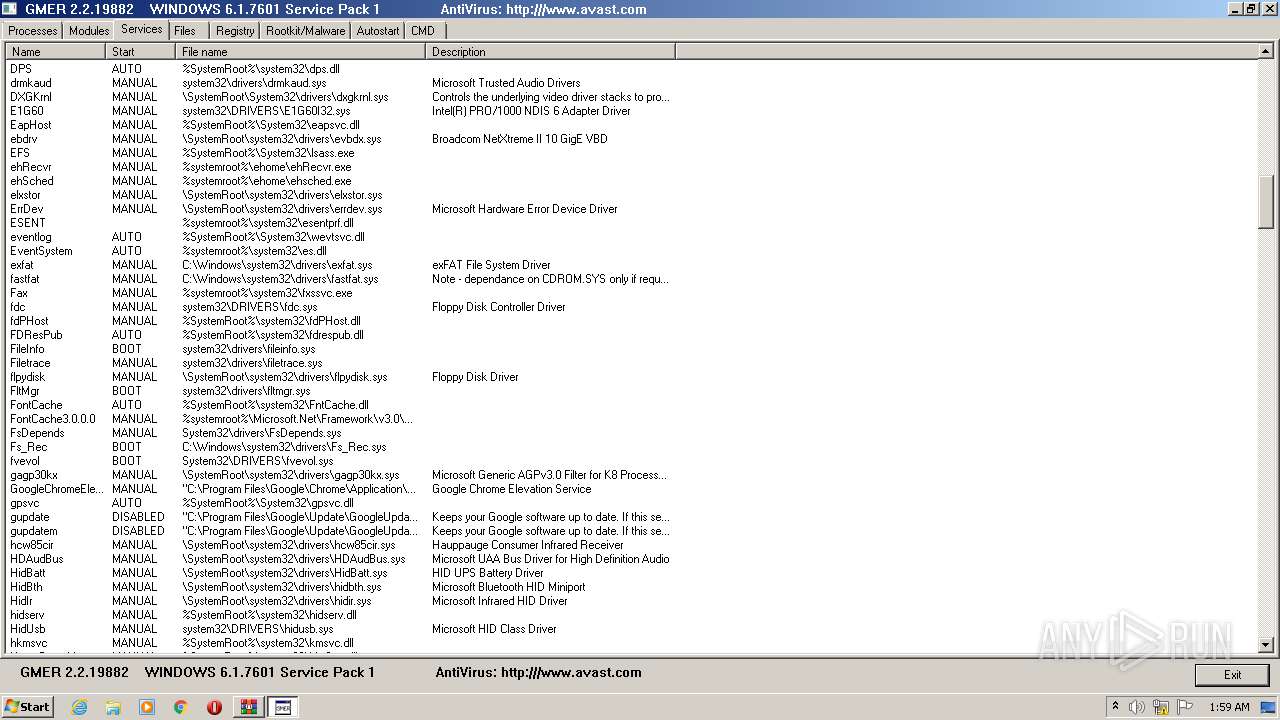Select the ErrDev service row
The height and width of the screenshot is (720, 1280).
340,209
